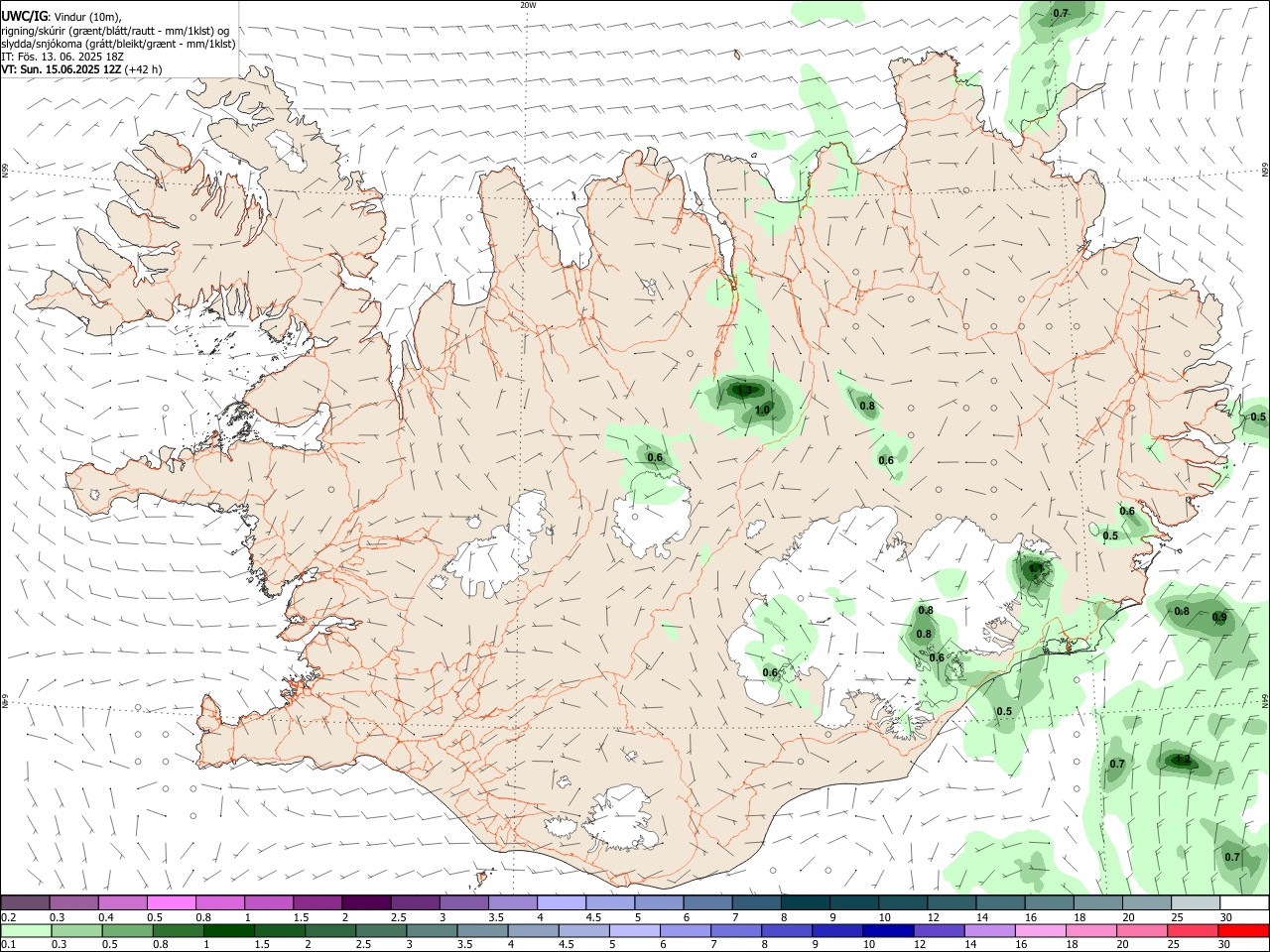Pick the red swatch between 25 and 30, bottom legend
This screenshot has width=1270, height=952.
pyautogui.click(x=1192, y=931)
